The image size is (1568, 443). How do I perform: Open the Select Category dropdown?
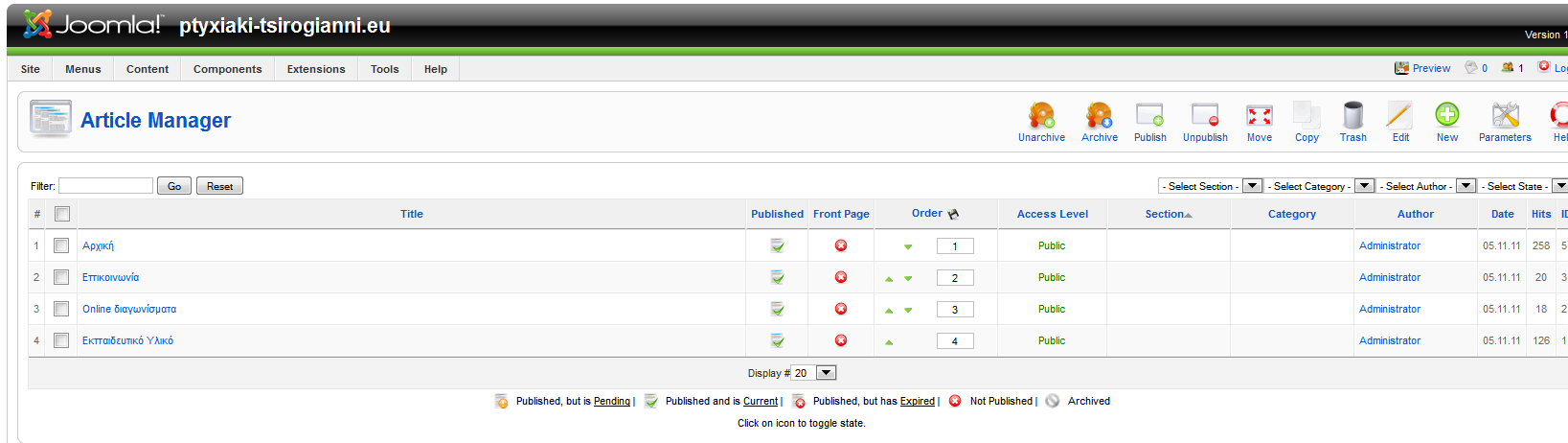pyautogui.click(x=1320, y=186)
